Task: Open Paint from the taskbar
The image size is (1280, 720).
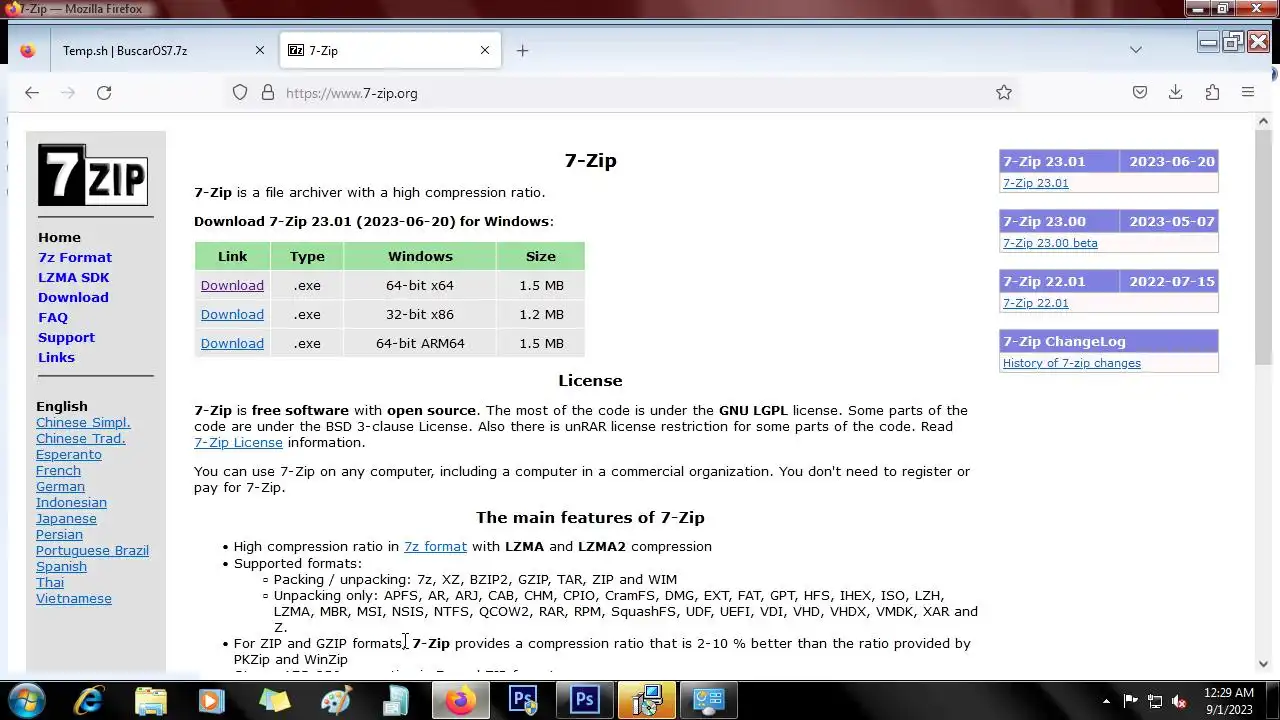Action: 336,700
